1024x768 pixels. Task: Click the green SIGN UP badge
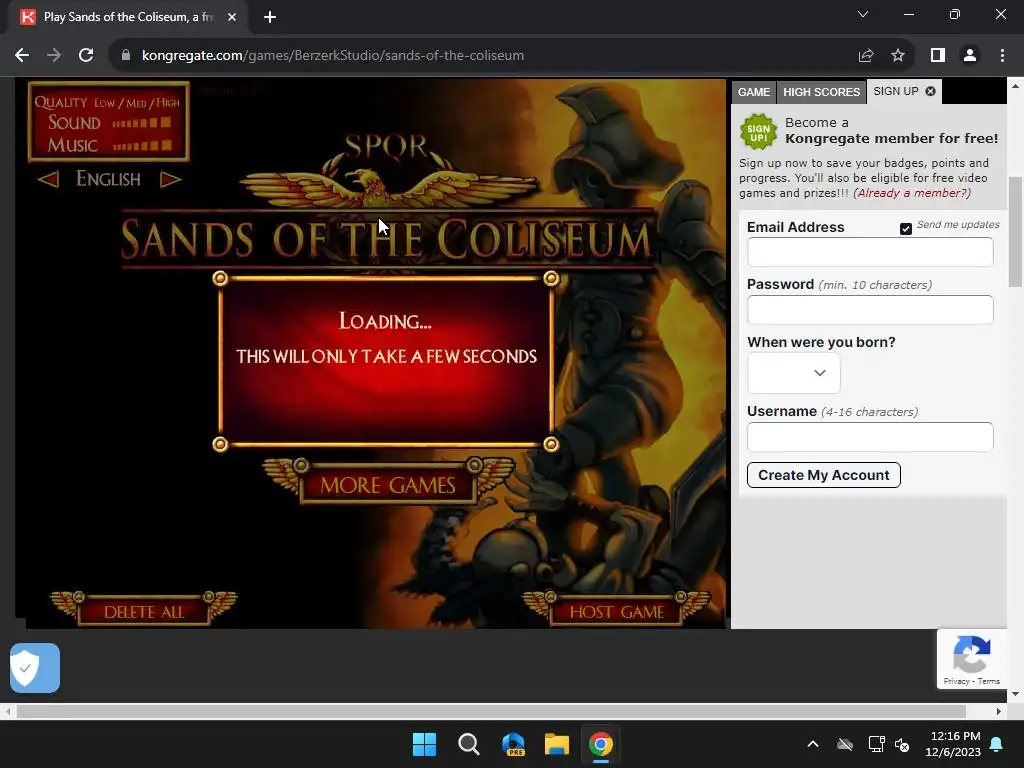758,132
